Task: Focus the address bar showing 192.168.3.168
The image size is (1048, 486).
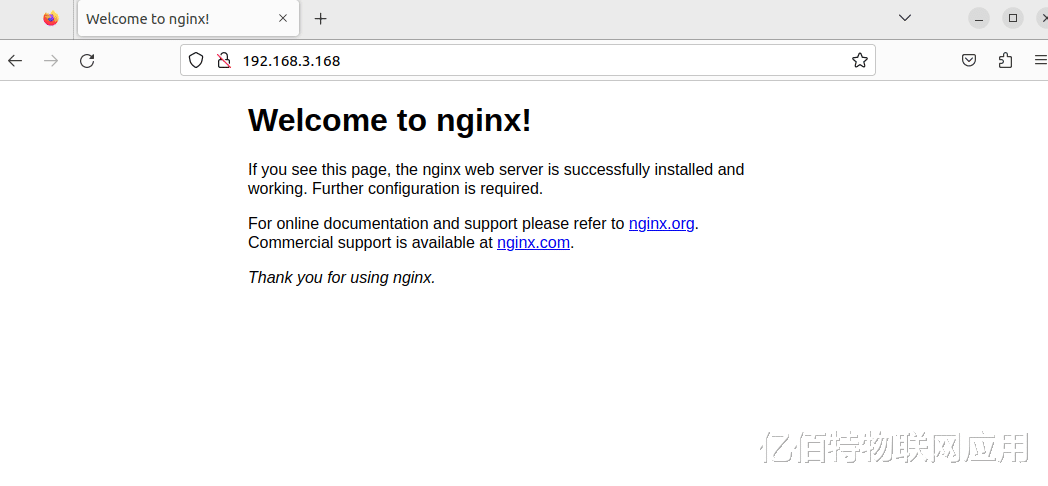Action: [x=528, y=61]
